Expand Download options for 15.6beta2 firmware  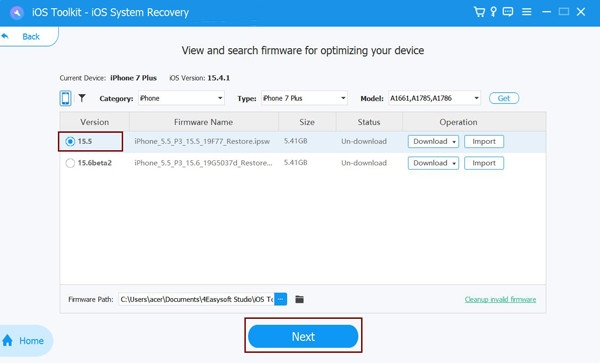pyautogui.click(x=454, y=163)
